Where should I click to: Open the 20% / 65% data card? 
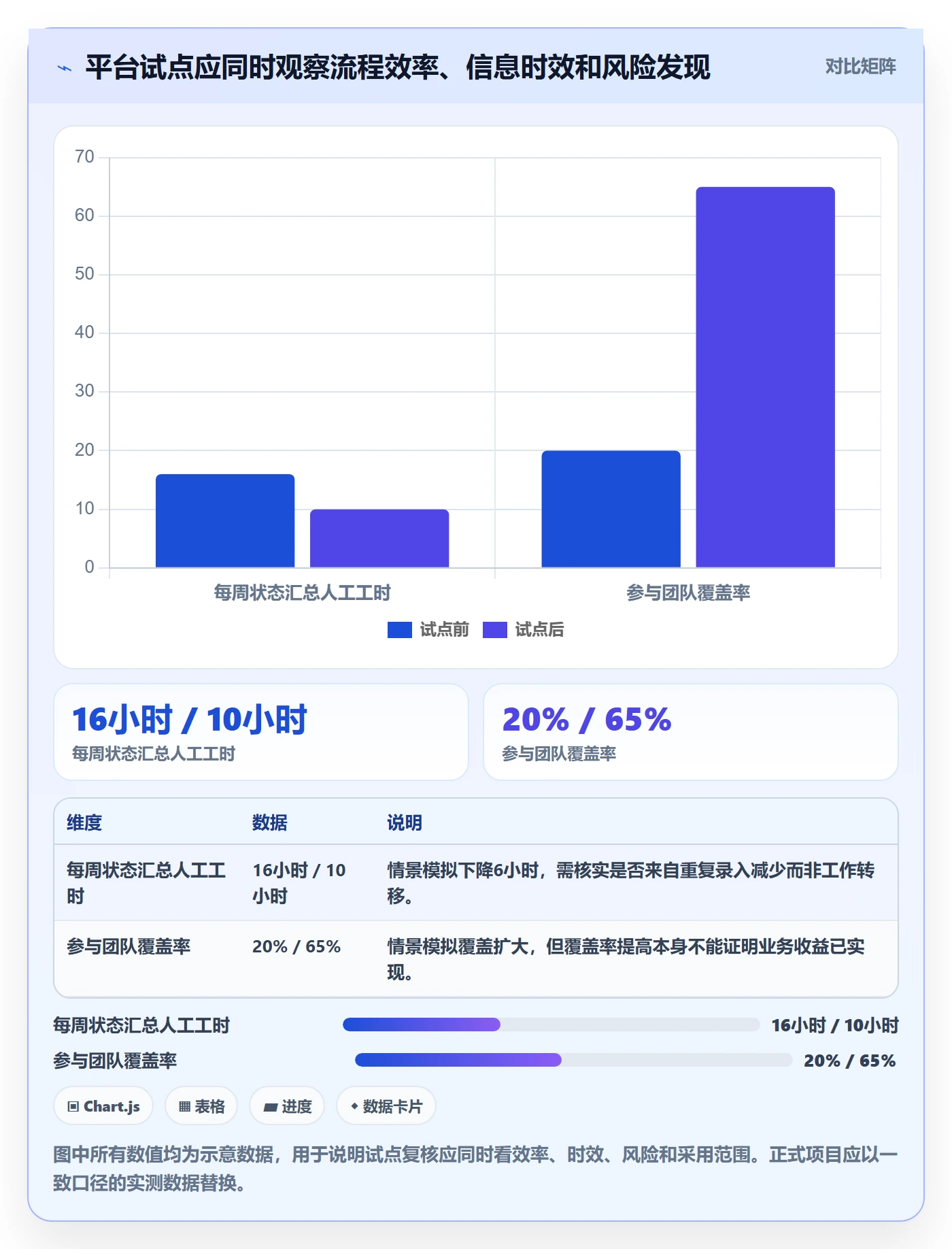coord(690,732)
